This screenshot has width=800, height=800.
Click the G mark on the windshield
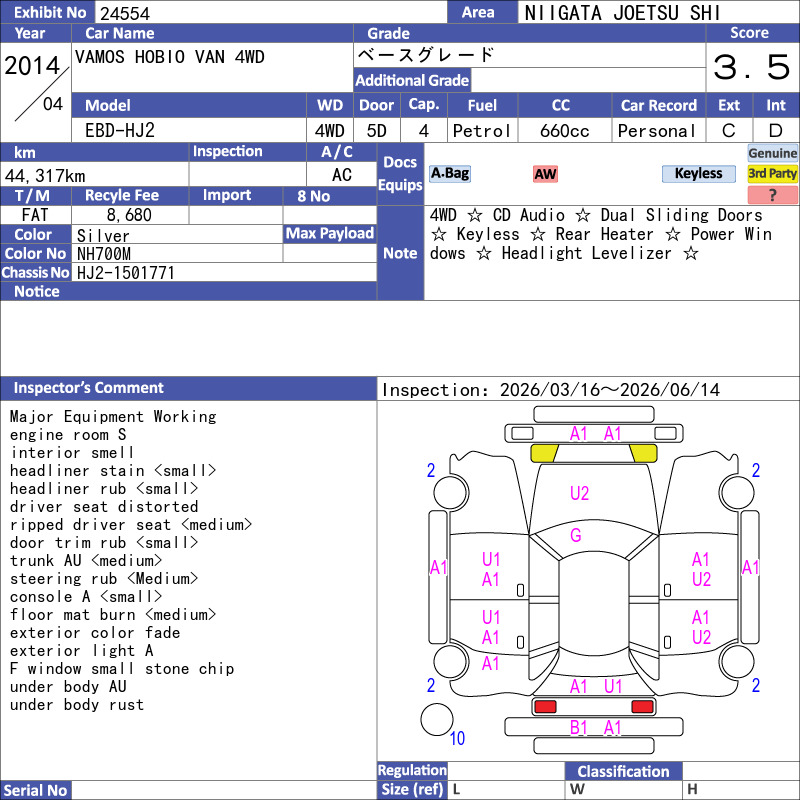[576, 535]
